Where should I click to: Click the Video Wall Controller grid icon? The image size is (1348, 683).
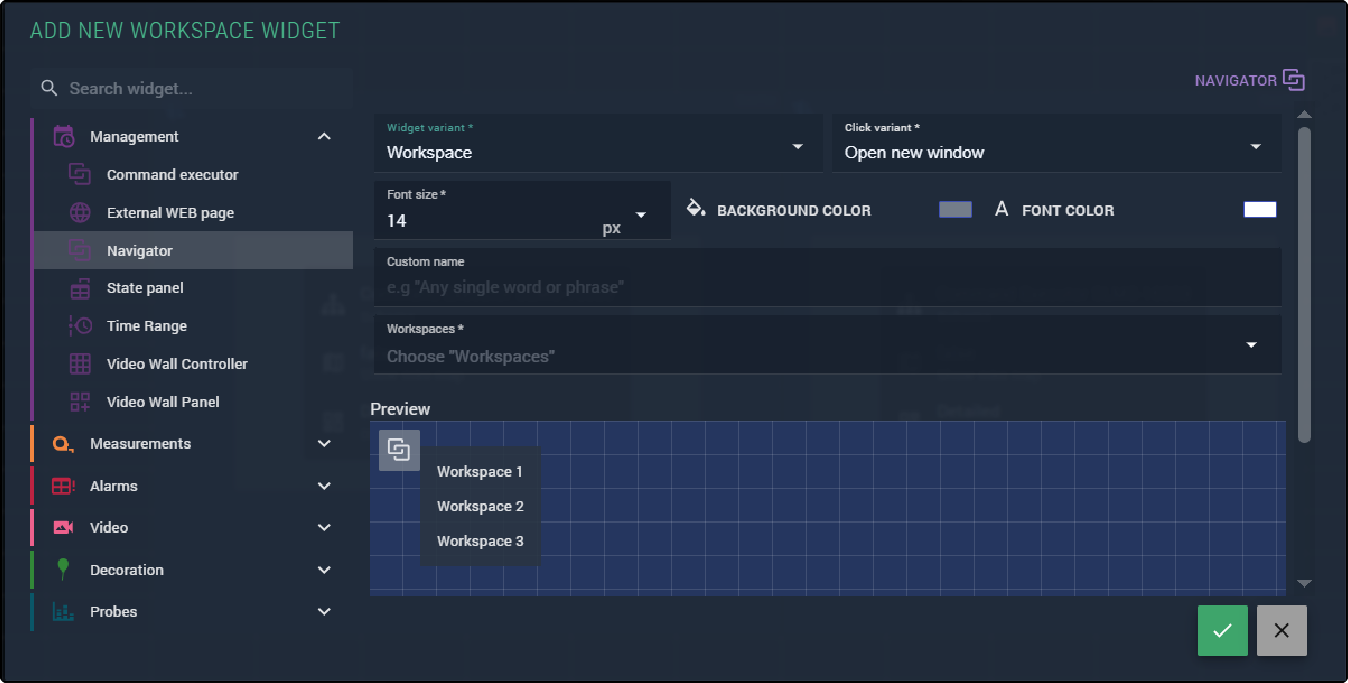click(80, 364)
